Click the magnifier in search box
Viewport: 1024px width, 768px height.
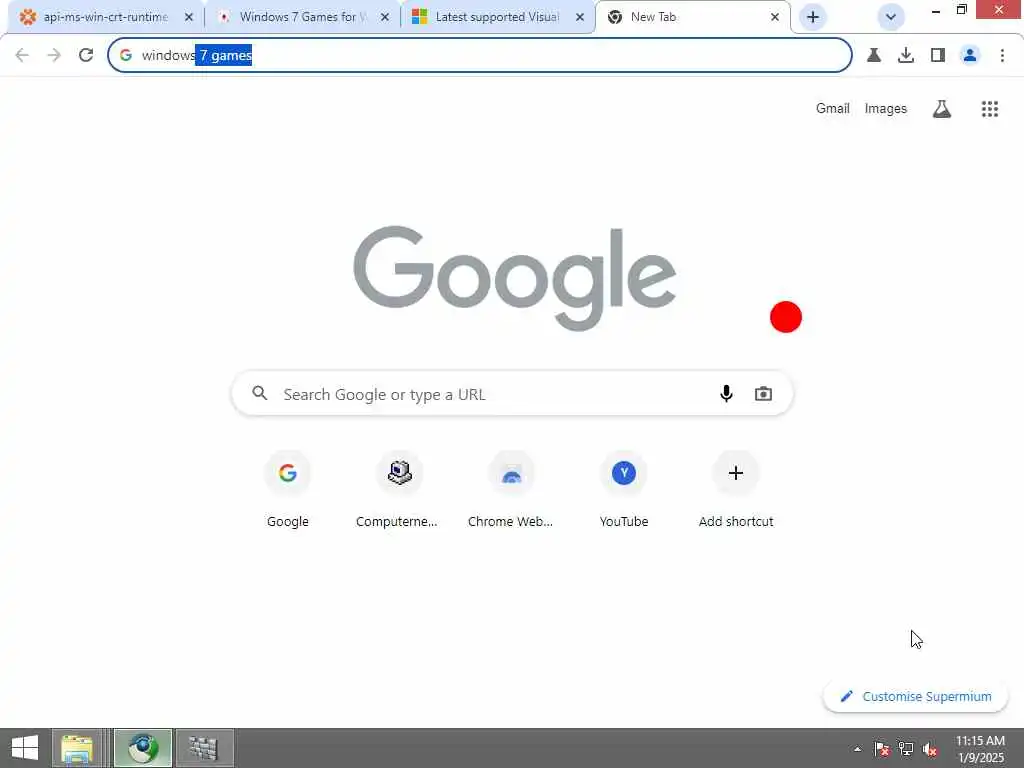pyautogui.click(x=260, y=393)
